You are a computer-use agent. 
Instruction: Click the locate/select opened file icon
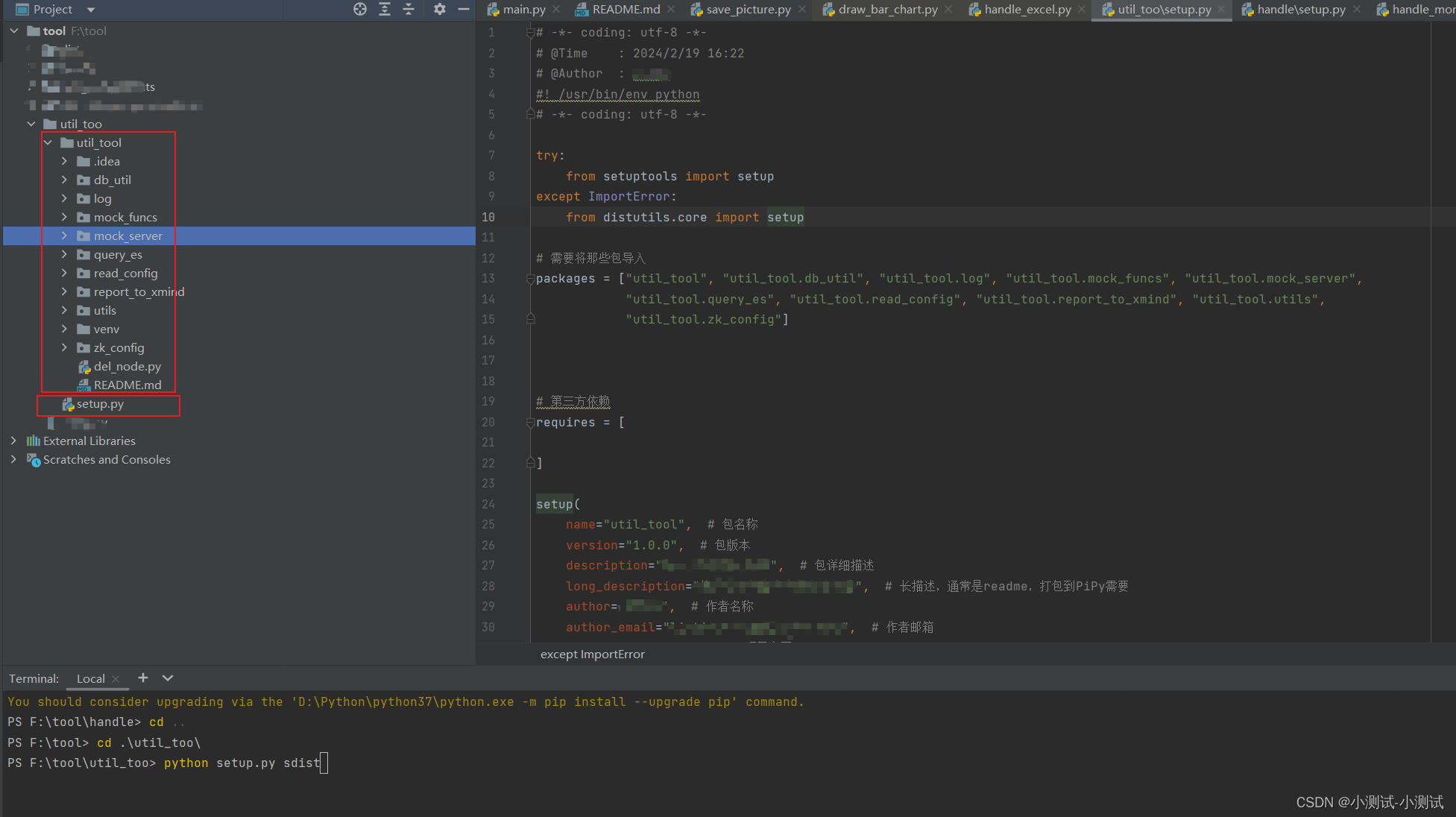pyautogui.click(x=360, y=9)
